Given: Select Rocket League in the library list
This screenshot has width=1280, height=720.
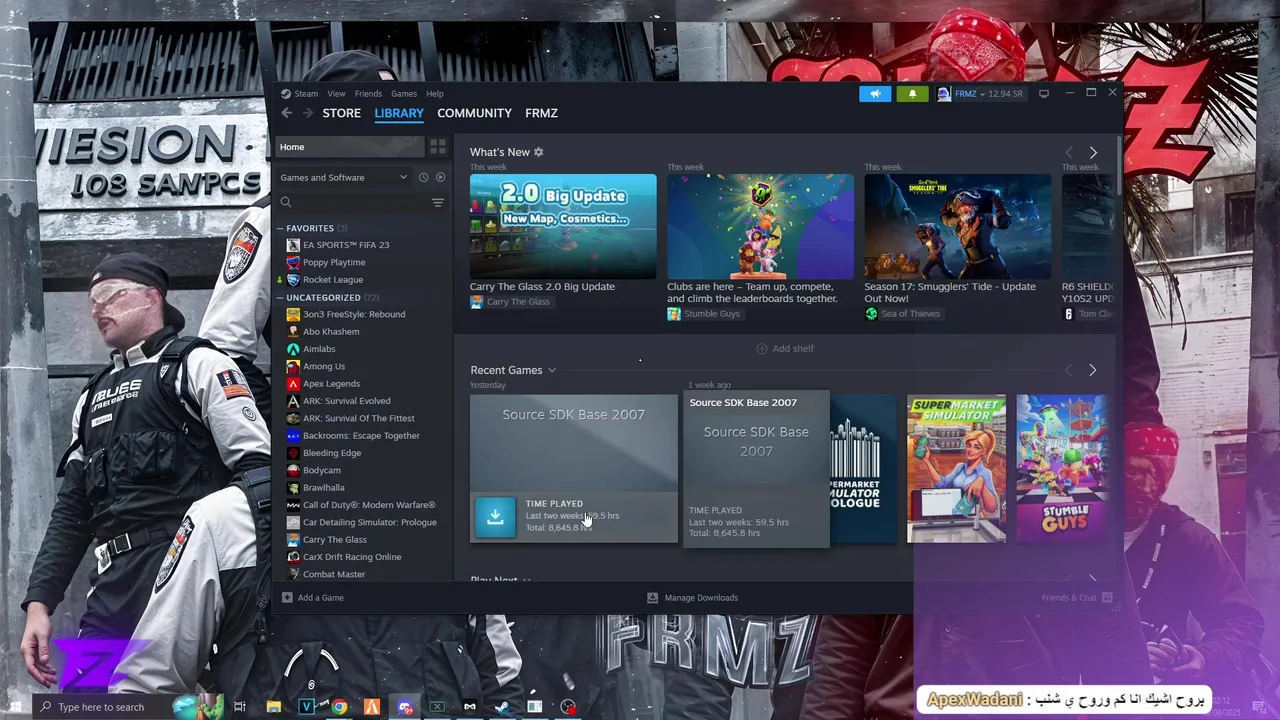Looking at the screenshot, I should coord(333,280).
